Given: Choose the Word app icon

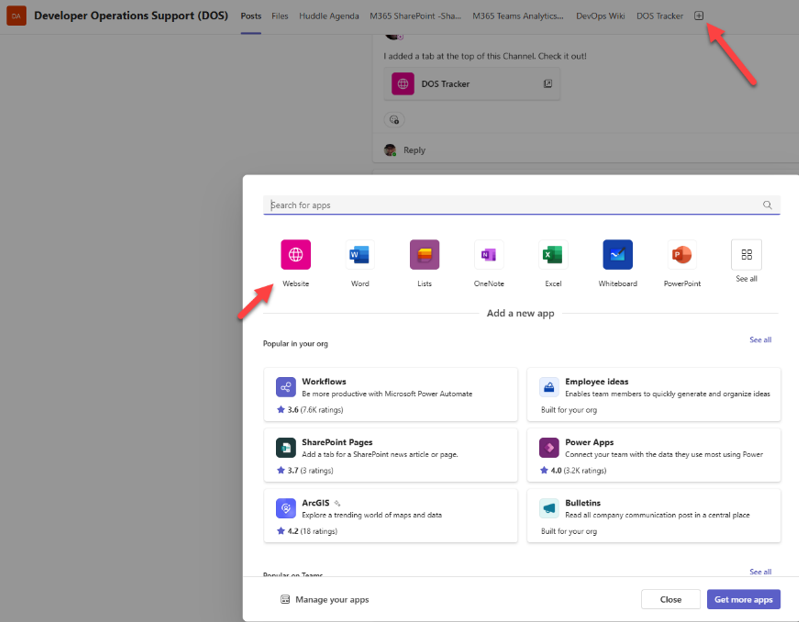Looking at the screenshot, I should pyautogui.click(x=360, y=254).
